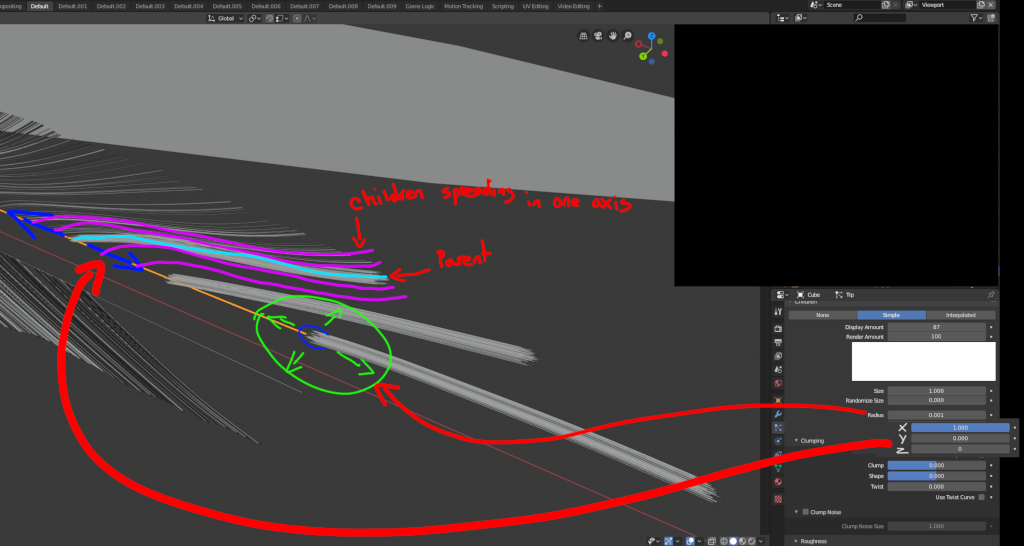This screenshot has width=1024, height=546.
Task: Open snapping options dropdown
Action: (282, 18)
